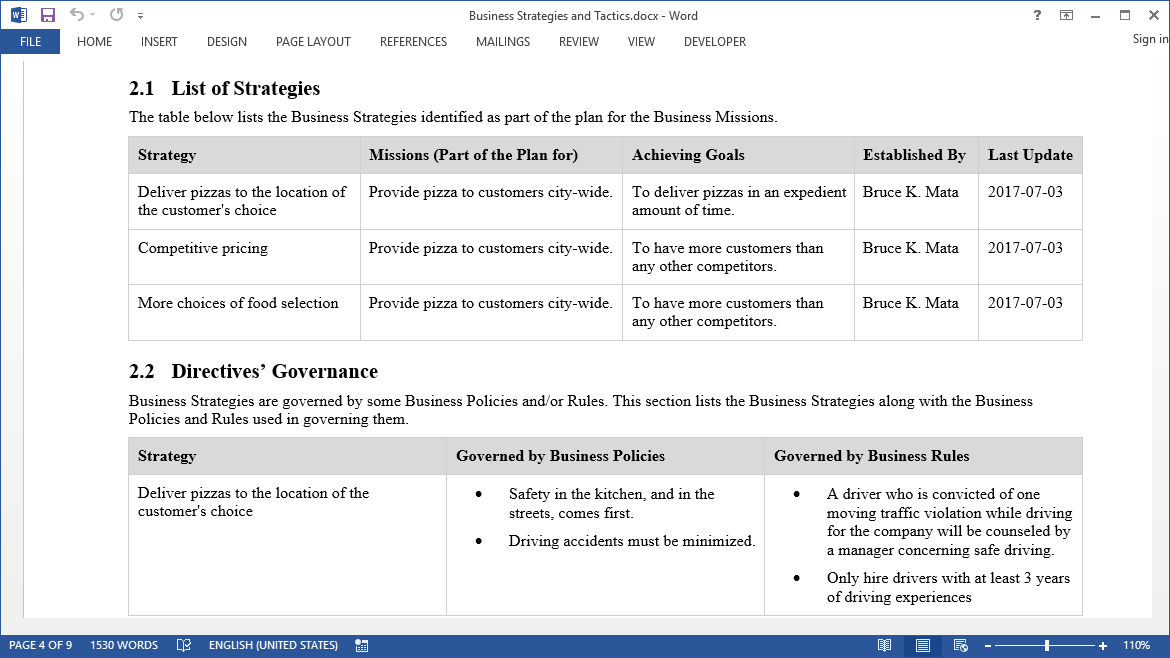Click the 1530 WORDS word count
This screenshot has height=658, width=1170.
click(x=124, y=646)
